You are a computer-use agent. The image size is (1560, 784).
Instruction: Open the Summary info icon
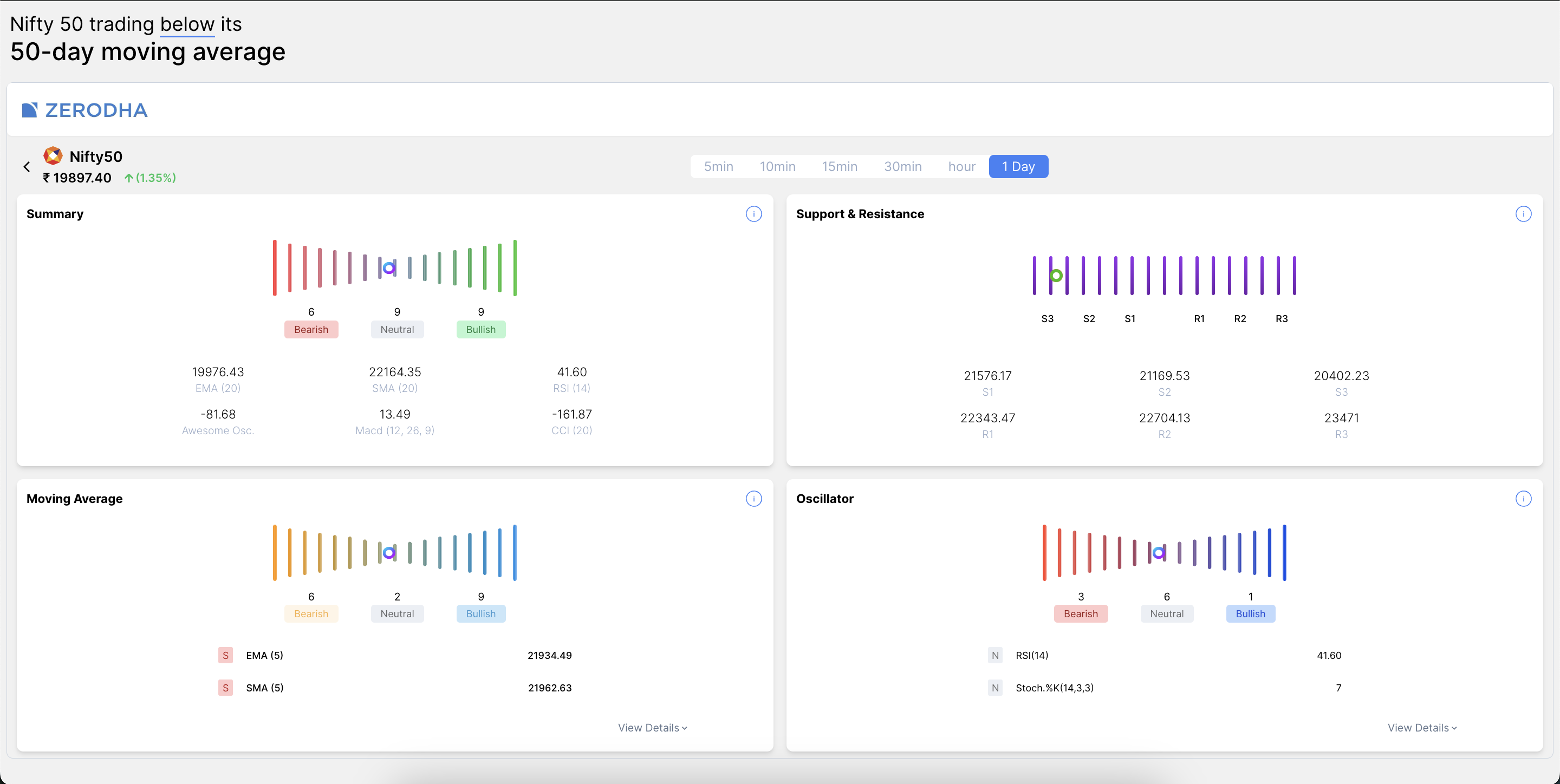(753, 214)
